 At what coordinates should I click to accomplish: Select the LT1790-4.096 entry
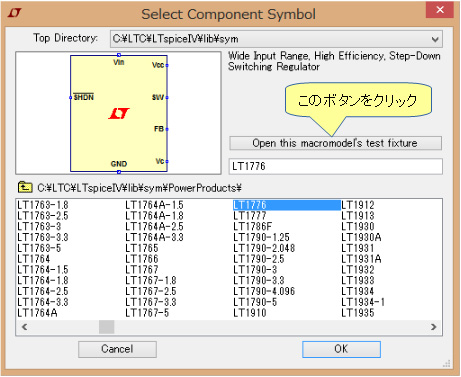[264, 291]
